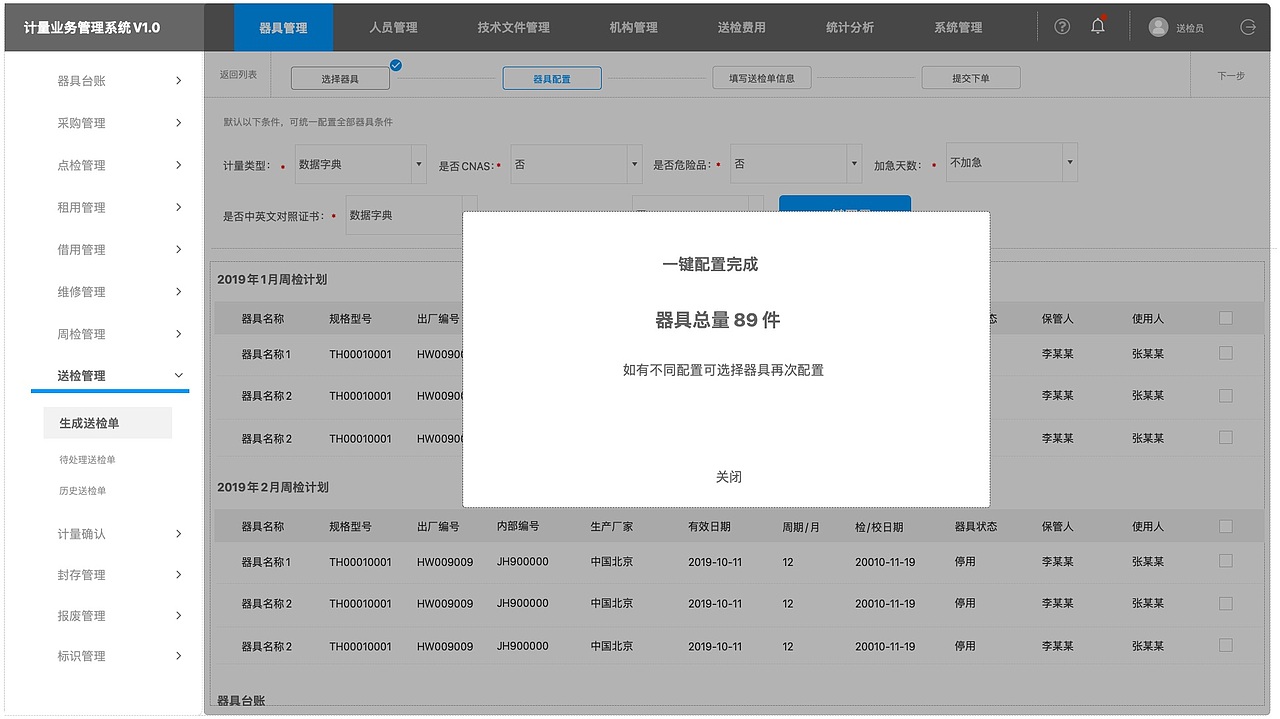The image size is (1280, 719).
Task: Click 有效日期 column header in February table
Action: tap(709, 527)
